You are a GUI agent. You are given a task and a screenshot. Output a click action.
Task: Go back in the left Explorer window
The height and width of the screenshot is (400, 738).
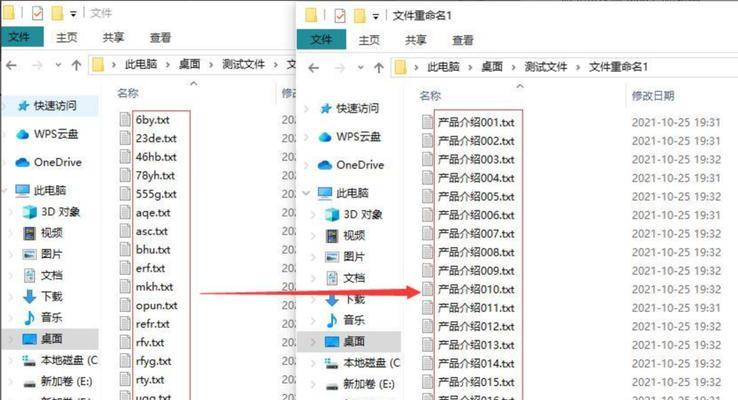tap(11, 65)
